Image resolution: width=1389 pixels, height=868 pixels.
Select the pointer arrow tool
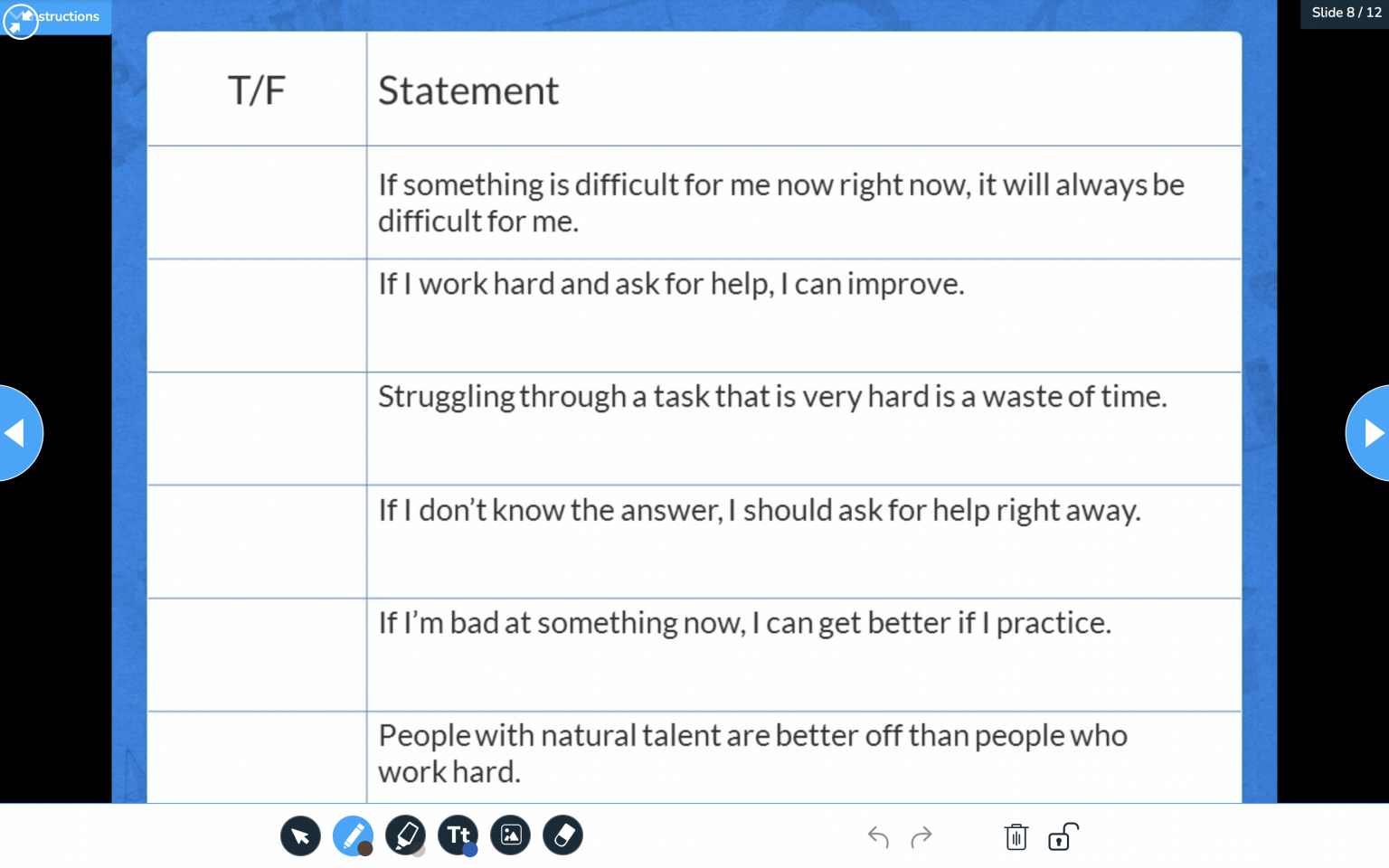[300, 835]
